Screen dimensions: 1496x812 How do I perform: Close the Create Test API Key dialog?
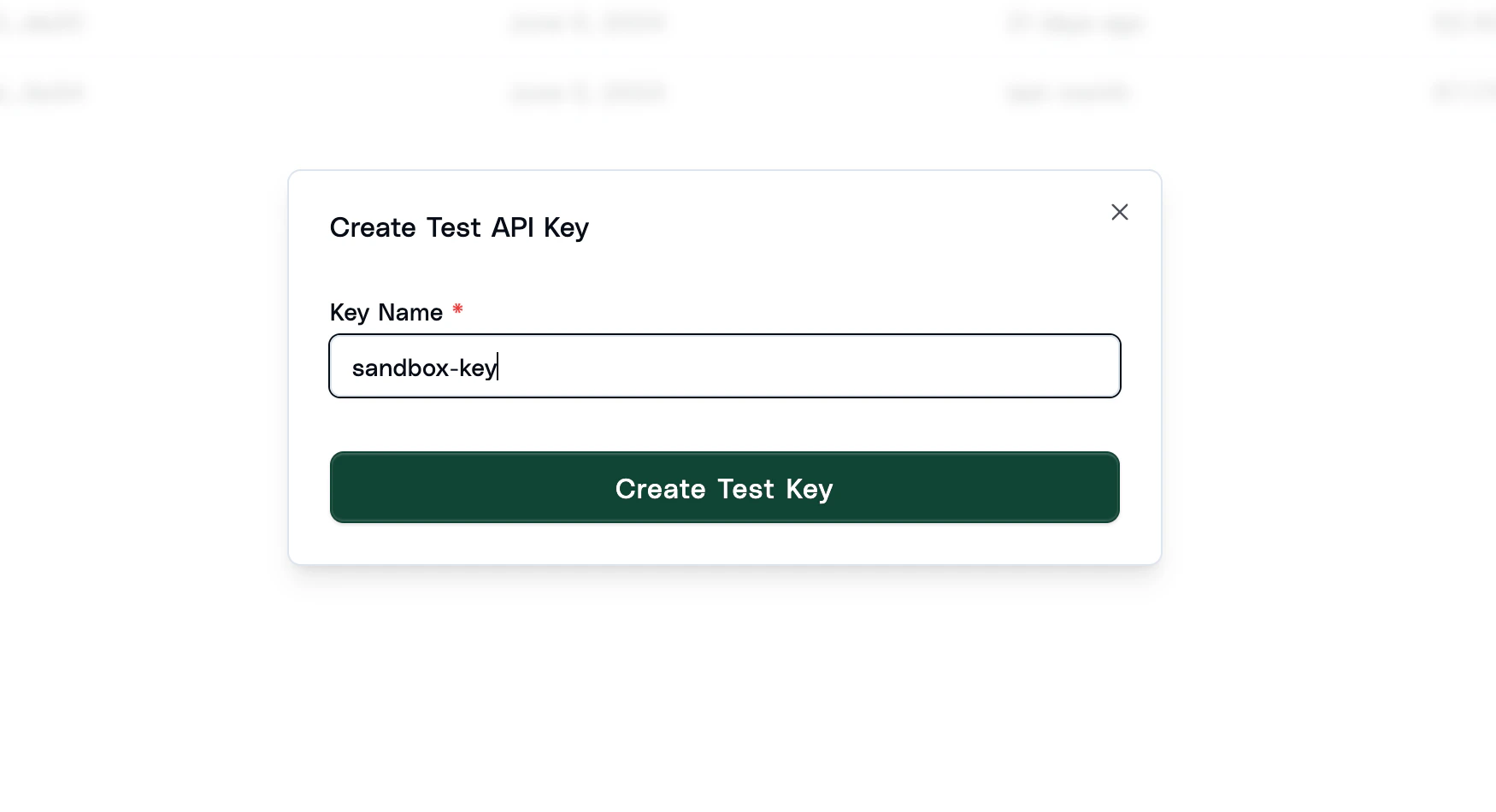point(1119,212)
